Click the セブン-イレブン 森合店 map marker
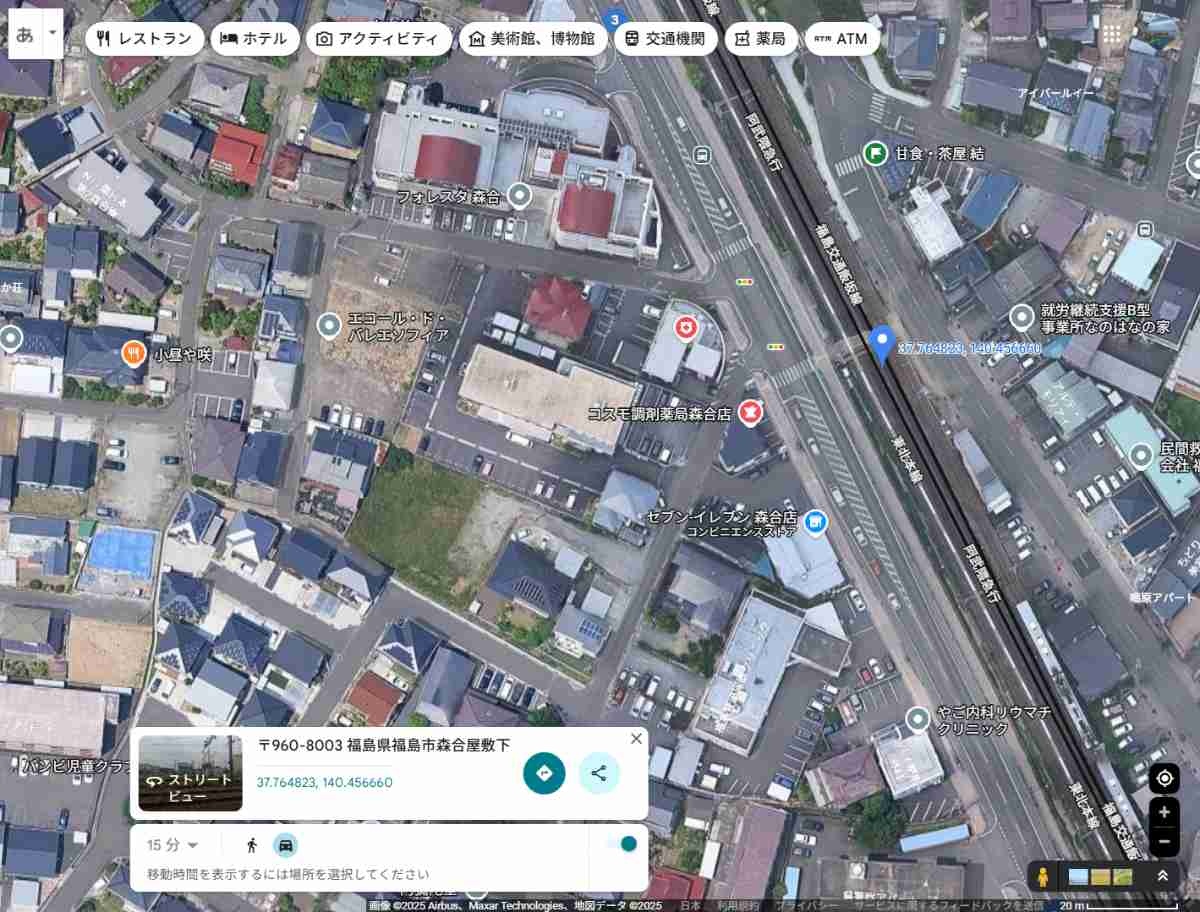This screenshot has width=1200, height=912. 817,521
